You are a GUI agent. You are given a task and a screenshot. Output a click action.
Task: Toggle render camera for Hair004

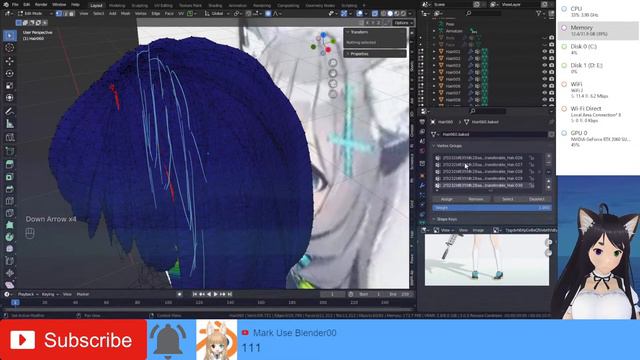(x=551, y=72)
